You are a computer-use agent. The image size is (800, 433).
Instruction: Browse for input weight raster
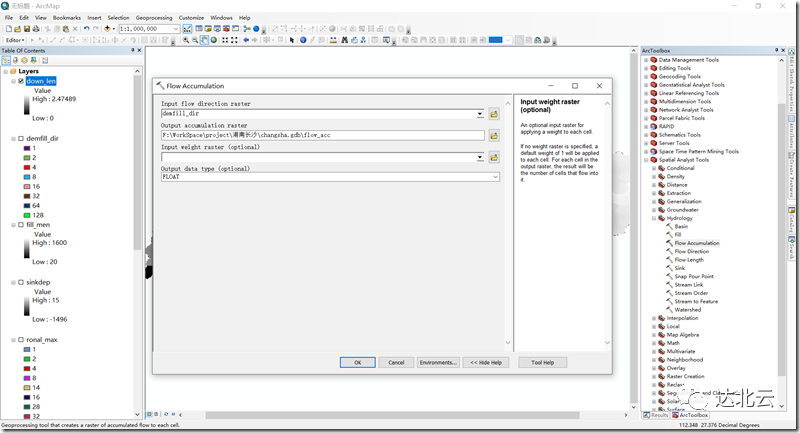tap(494, 158)
